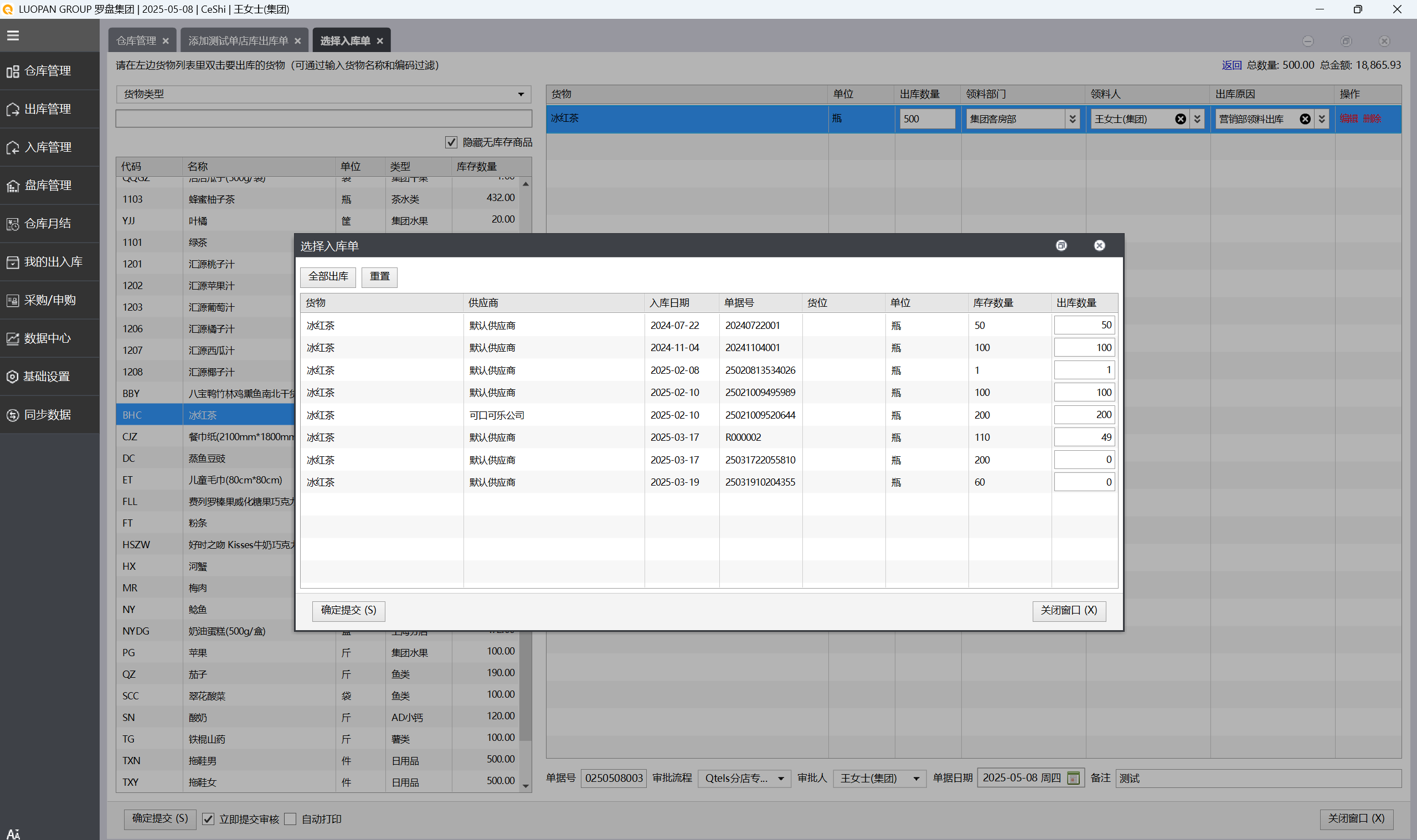Open 入库管理 in the sidebar

[50, 147]
